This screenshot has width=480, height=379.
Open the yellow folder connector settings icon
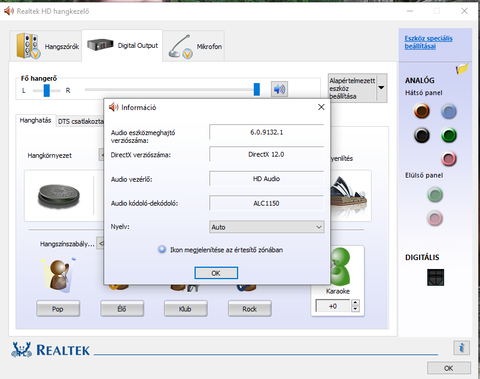point(462,69)
